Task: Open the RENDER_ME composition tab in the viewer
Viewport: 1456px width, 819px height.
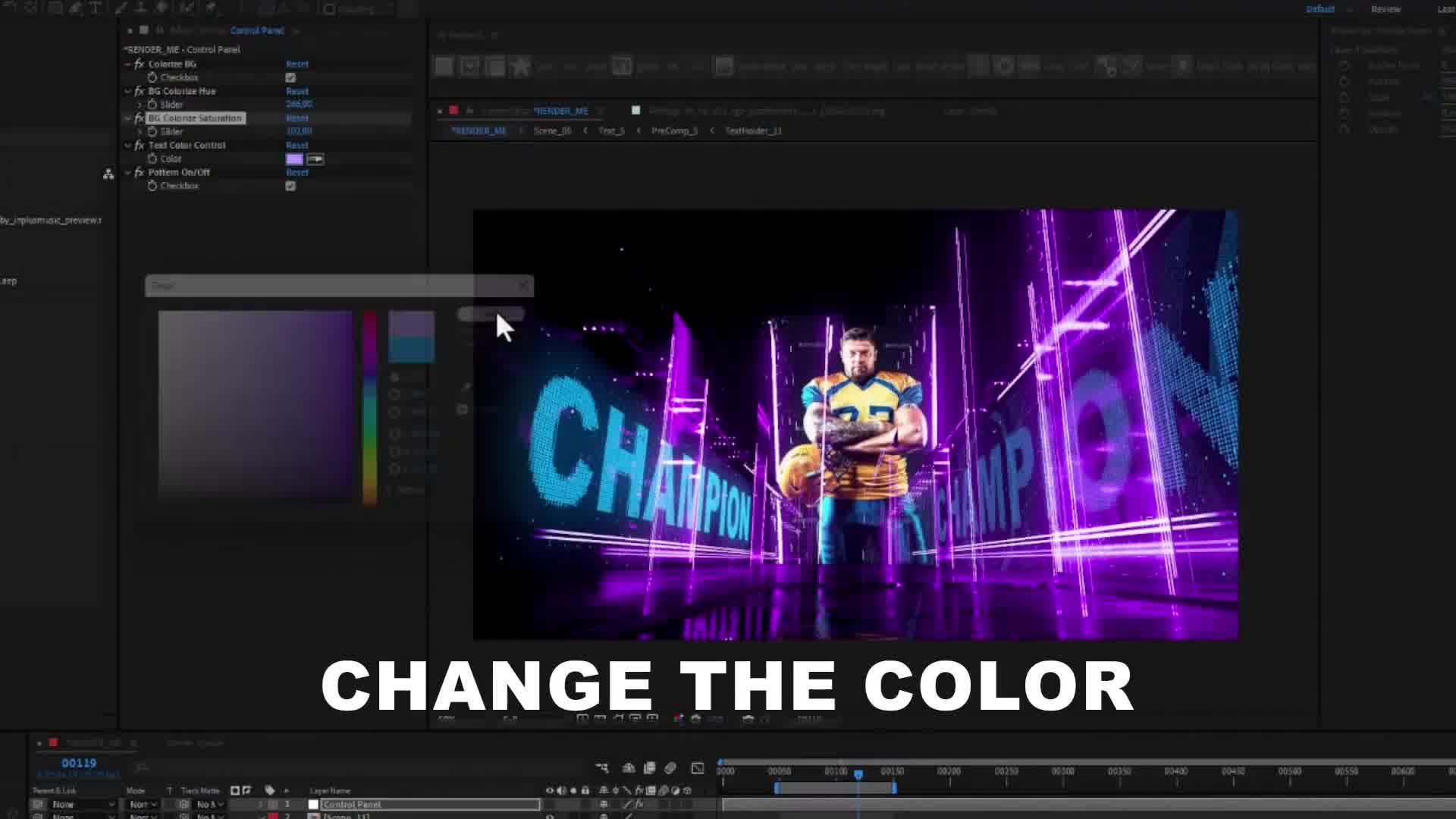Action: click(x=560, y=111)
